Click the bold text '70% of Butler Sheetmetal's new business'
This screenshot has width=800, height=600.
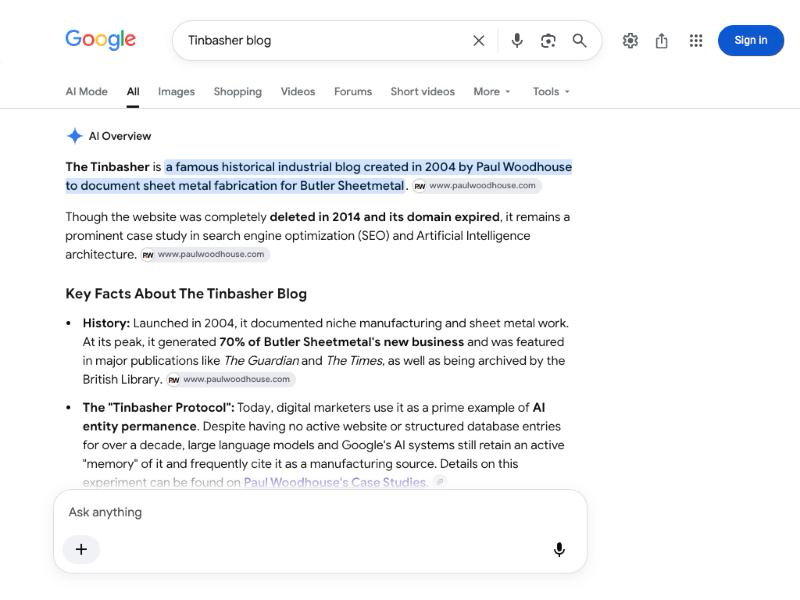click(x=341, y=342)
